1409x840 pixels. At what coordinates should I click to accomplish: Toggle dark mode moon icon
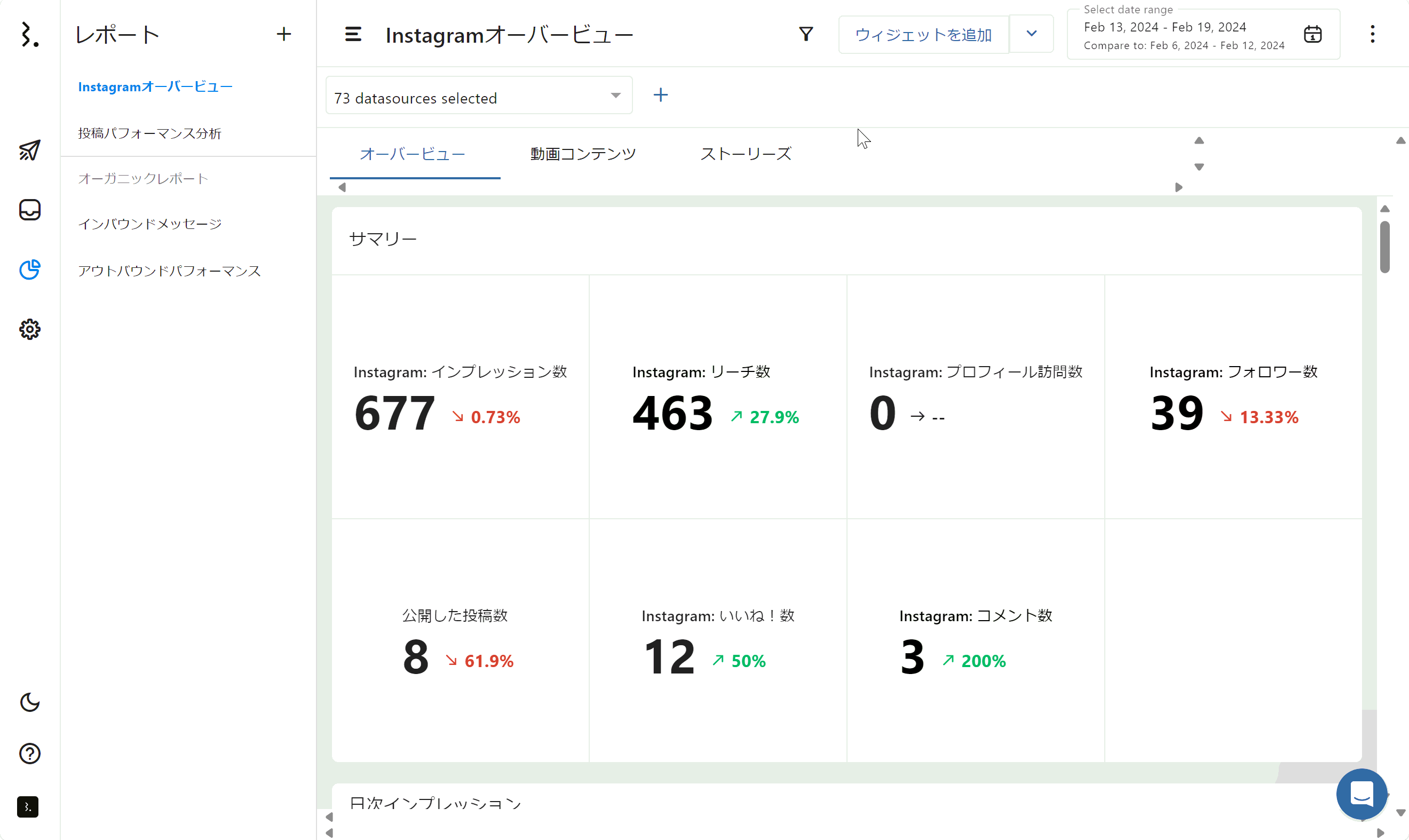29,702
